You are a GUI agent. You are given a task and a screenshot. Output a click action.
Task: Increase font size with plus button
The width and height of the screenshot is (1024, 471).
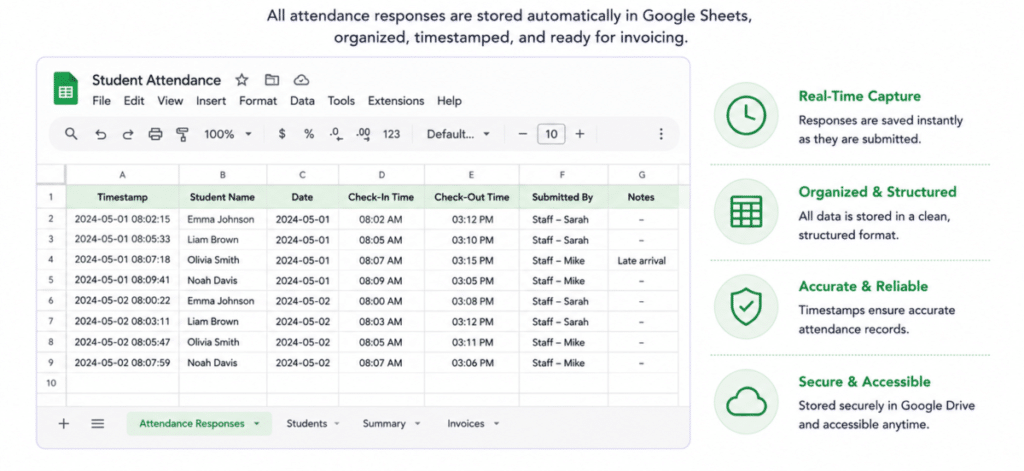tap(580, 134)
